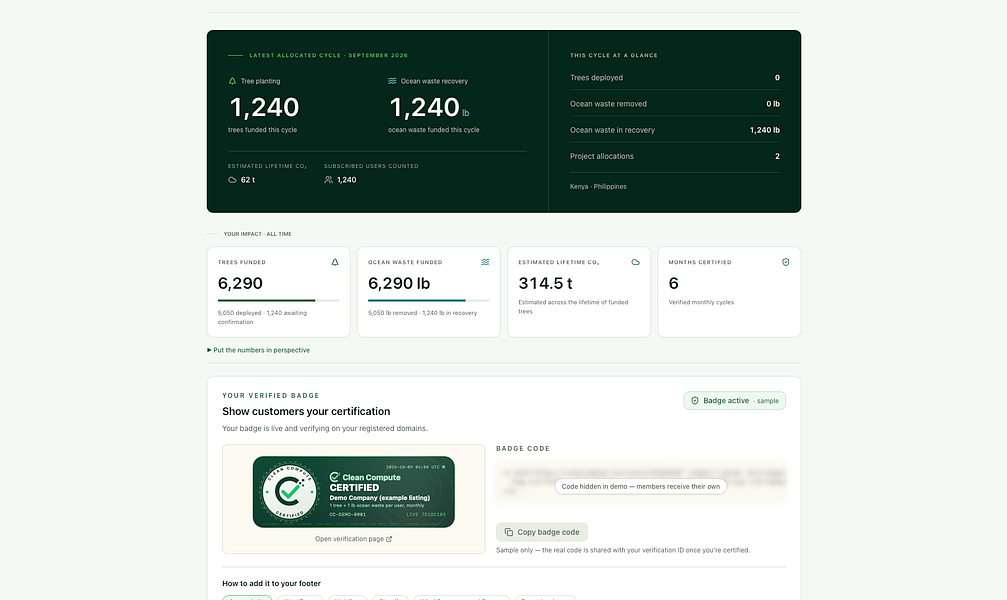Click the Ocean Waste Funded progress bar
The image size is (1007, 600).
pos(428,300)
